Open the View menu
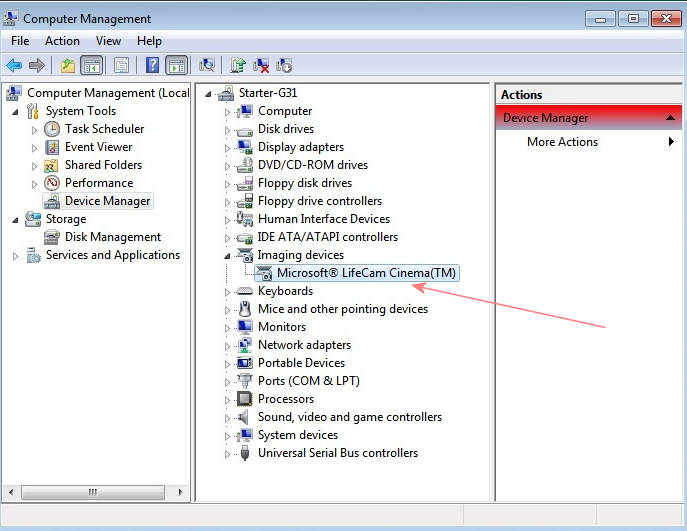The height and width of the screenshot is (531, 687). point(108,41)
